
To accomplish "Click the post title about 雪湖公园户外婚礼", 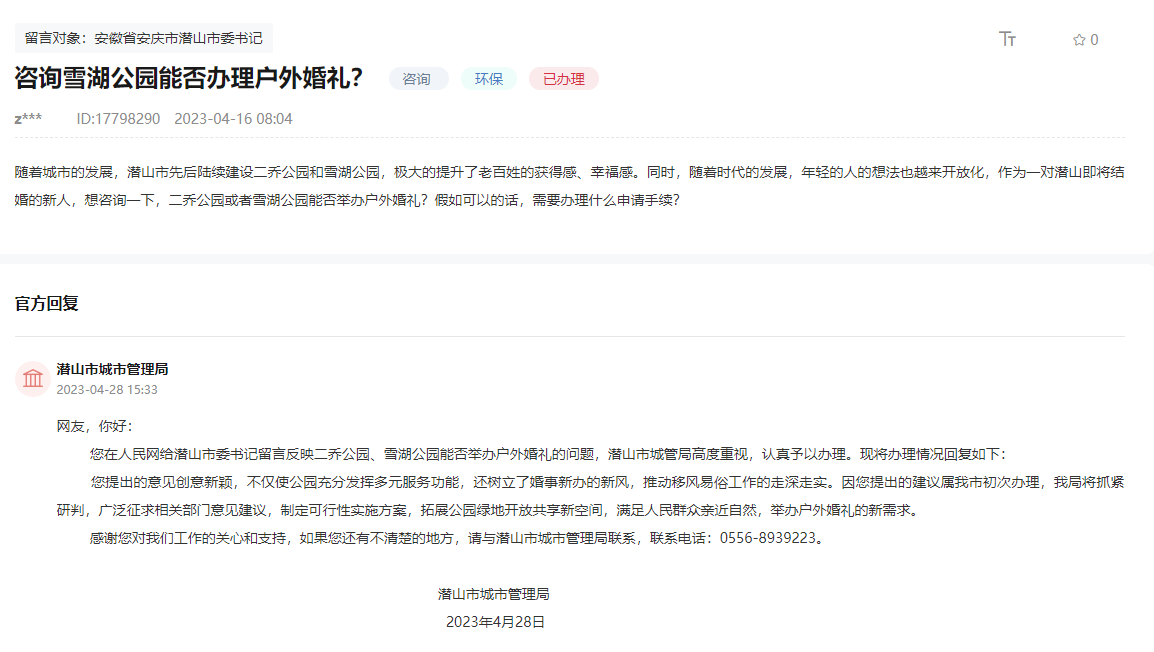I will (189, 79).
